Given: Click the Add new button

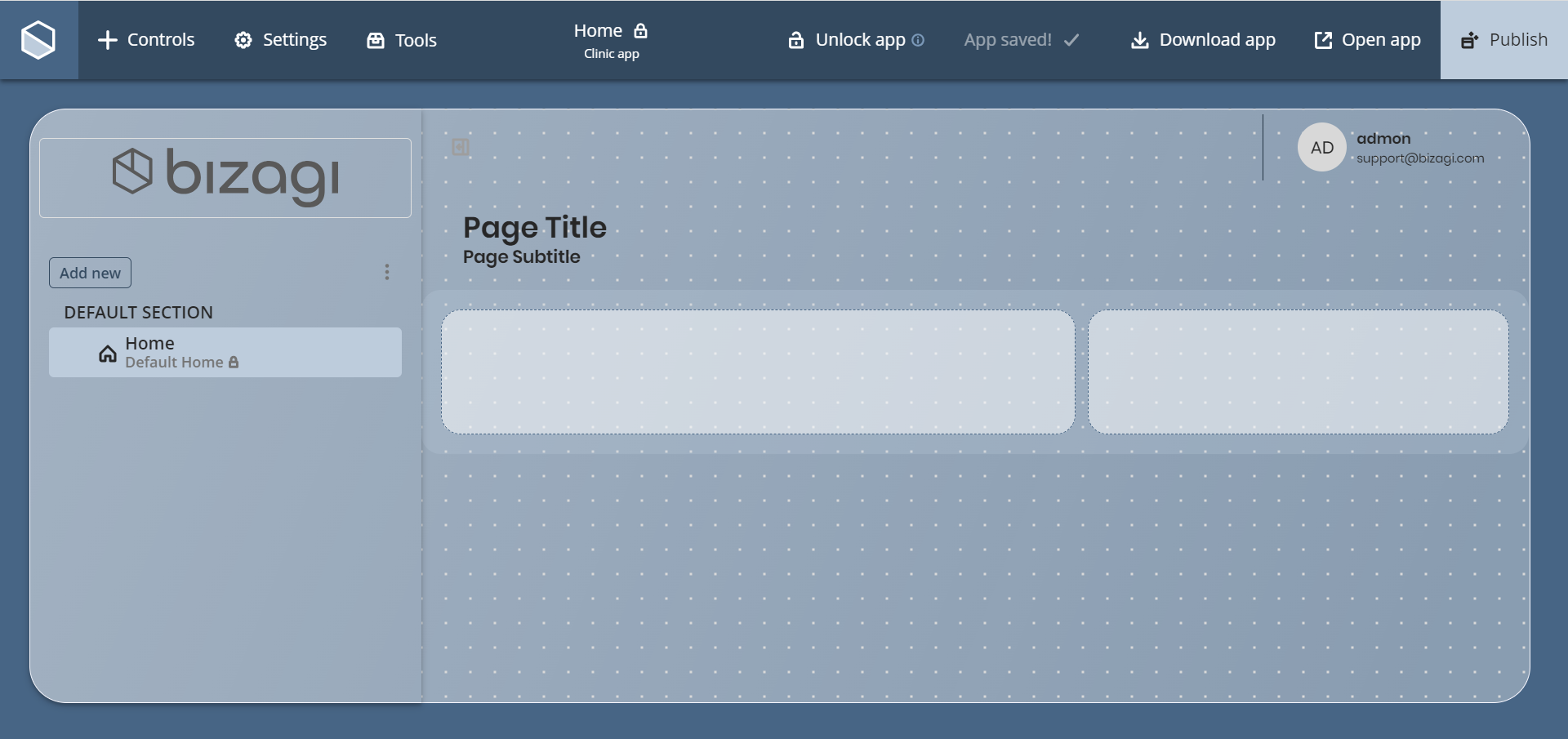Looking at the screenshot, I should (90, 273).
